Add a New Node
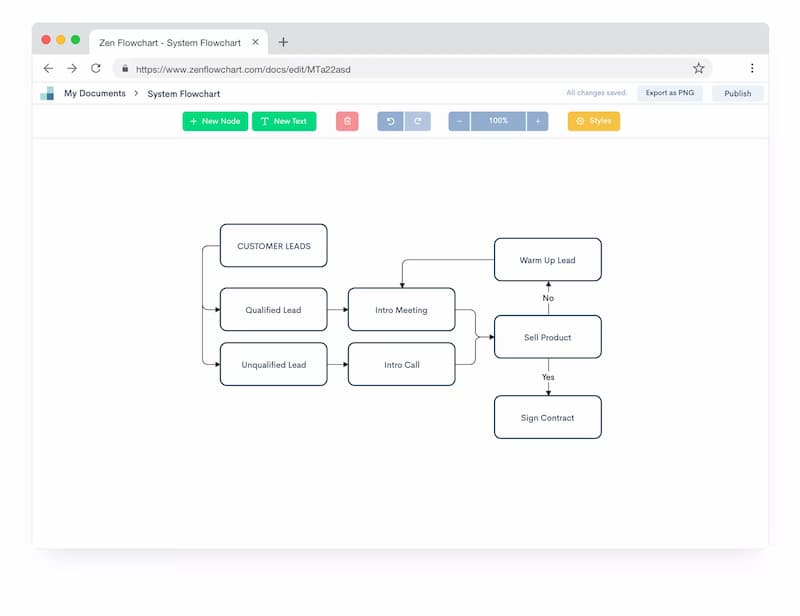The image size is (800, 616). pos(215,121)
